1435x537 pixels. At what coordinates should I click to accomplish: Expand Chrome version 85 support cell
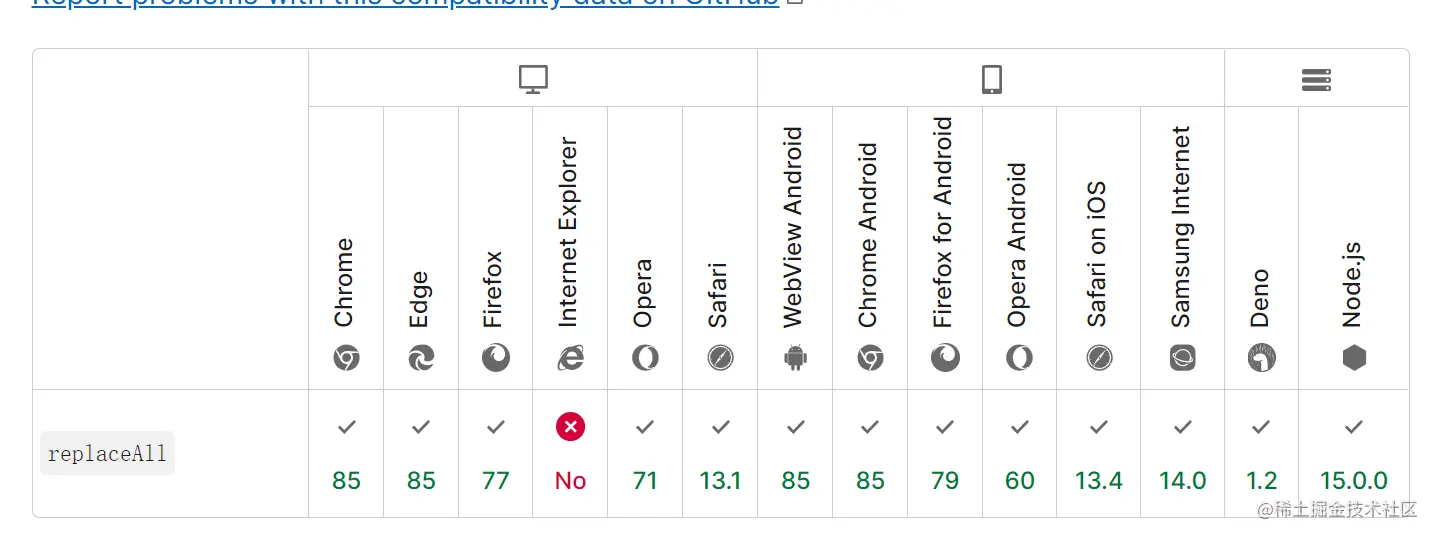tap(346, 455)
